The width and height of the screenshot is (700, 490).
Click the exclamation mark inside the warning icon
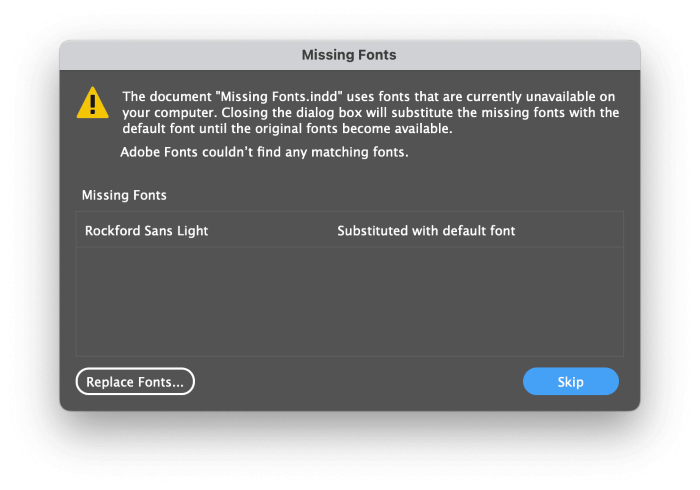pyautogui.click(x=93, y=105)
